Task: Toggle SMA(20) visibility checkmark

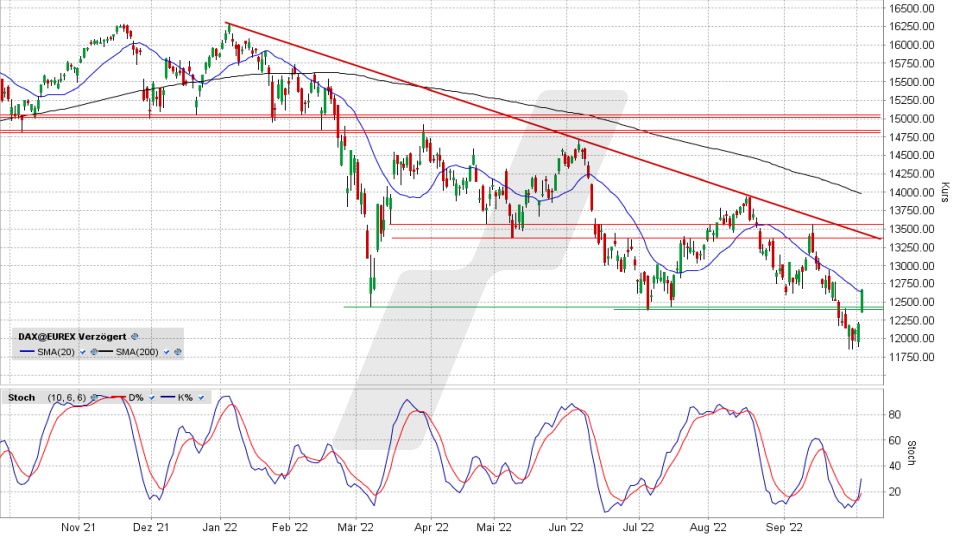Action: (x=83, y=352)
